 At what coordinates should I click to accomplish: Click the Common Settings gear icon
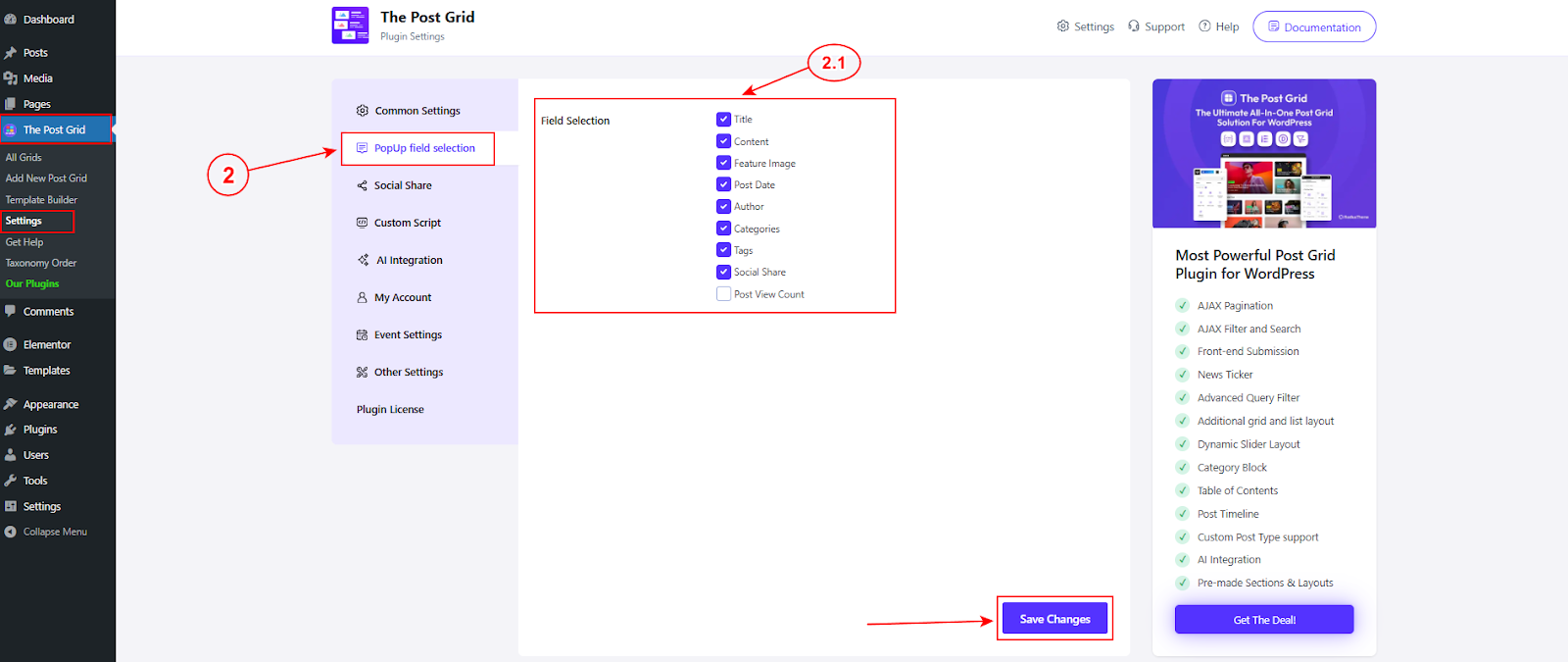[x=363, y=111]
